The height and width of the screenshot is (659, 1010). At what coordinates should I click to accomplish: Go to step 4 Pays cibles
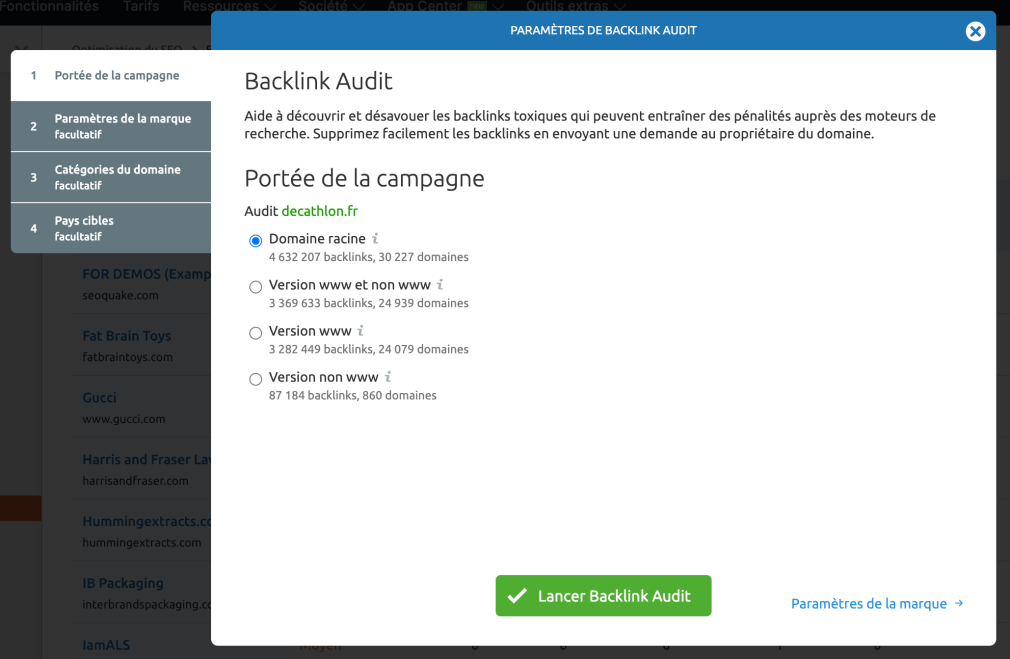tap(111, 228)
